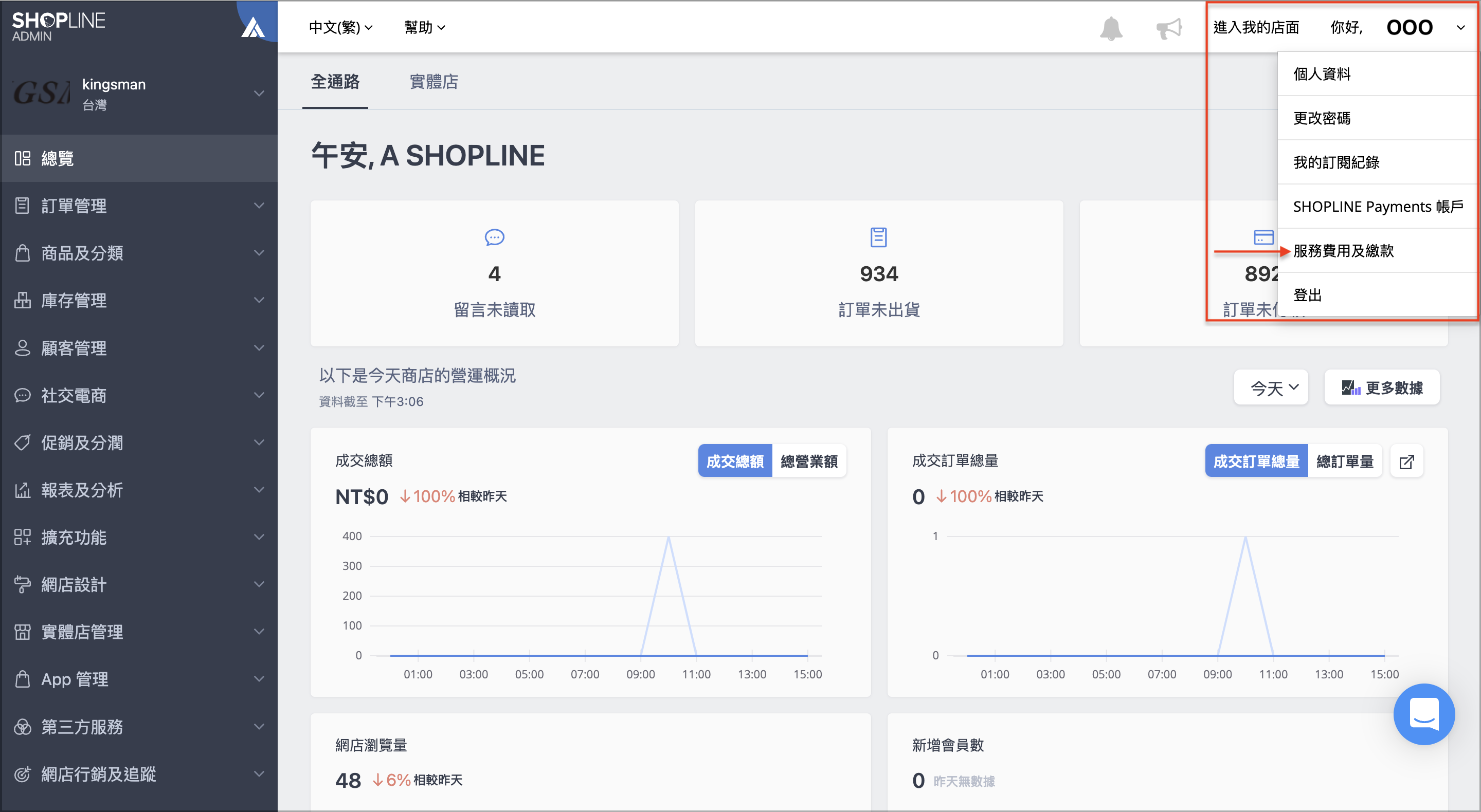1481x812 pixels.
Task: Click the NT$0 成交總額 value
Action: (362, 496)
